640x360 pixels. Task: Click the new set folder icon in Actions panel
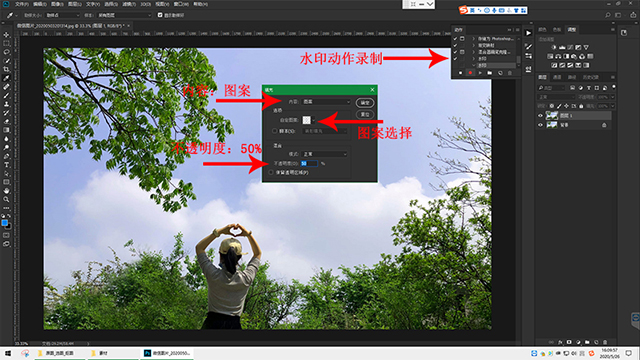point(490,73)
